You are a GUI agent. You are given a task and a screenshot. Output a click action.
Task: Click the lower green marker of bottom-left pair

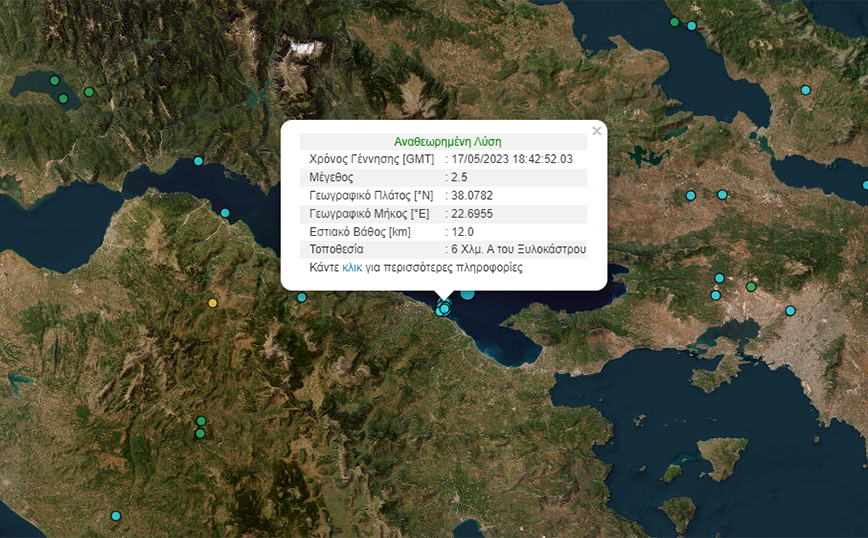(200, 433)
